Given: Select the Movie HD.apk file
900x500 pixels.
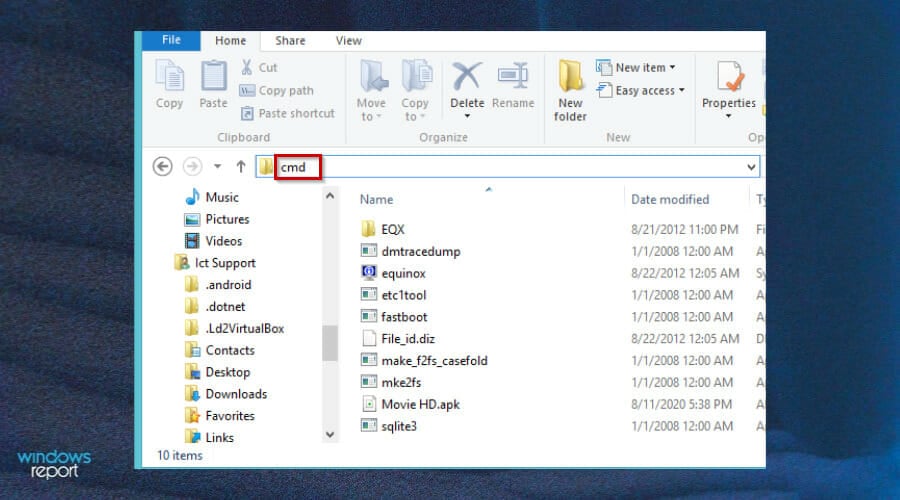Looking at the screenshot, I should [x=410, y=404].
